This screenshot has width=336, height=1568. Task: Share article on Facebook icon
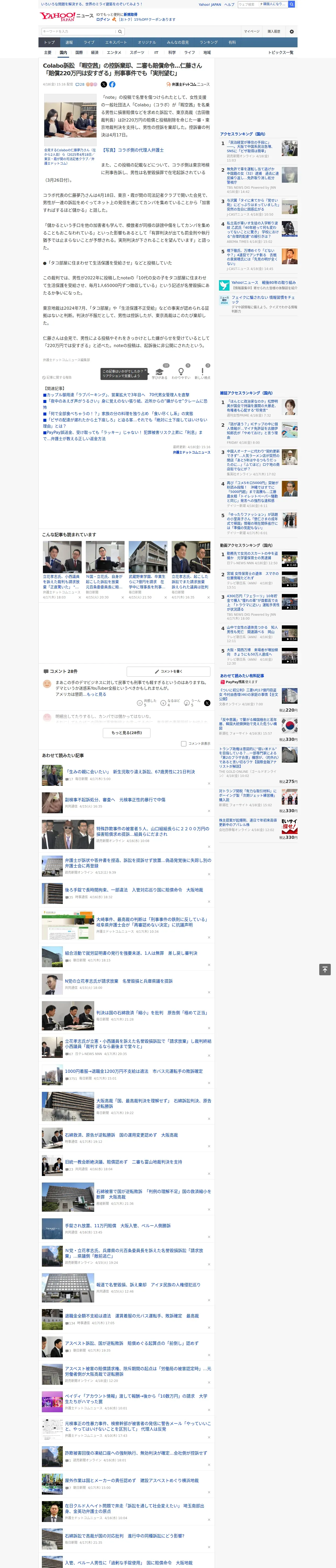coord(112,85)
